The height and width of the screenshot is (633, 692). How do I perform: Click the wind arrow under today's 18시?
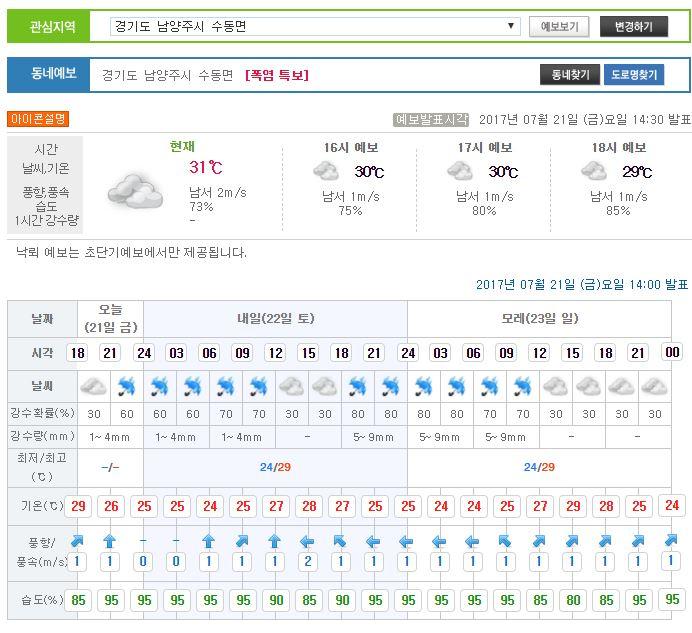pos(78,540)
